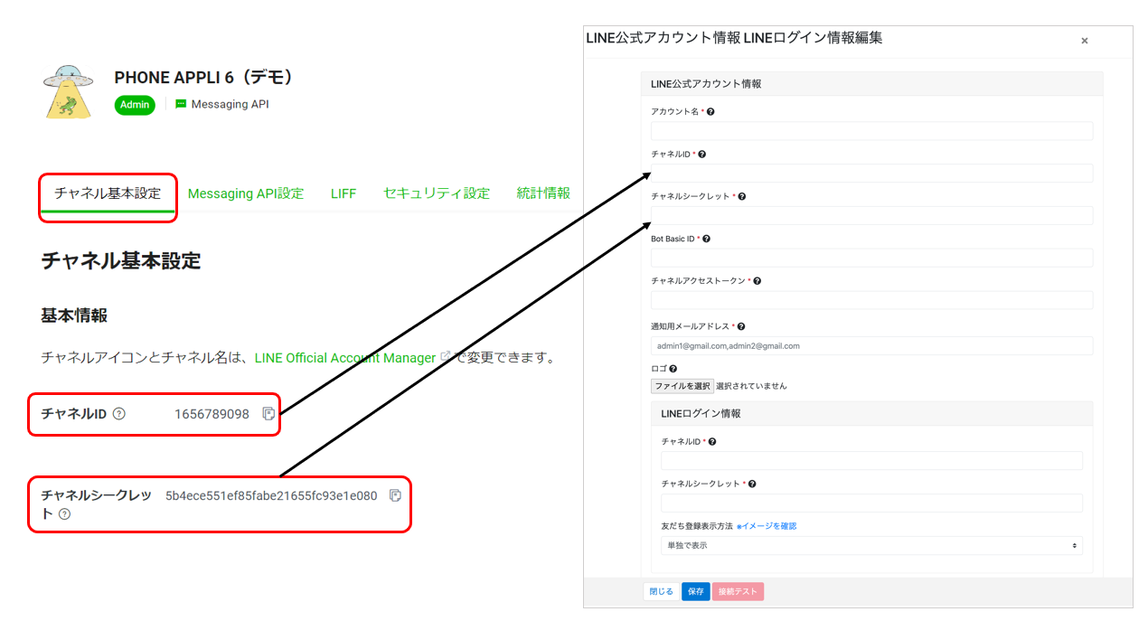Image resolution: width=1148 pixels, height=621 pixels.
Task: Click the Messaging API chat icon
Action: point(181,104)
